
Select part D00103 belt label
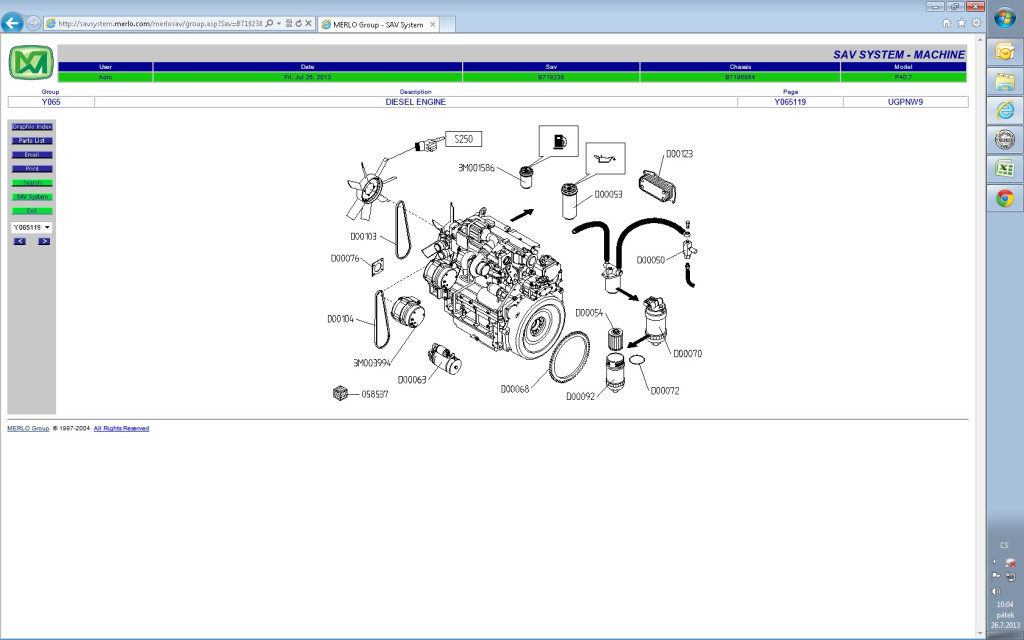(364, 236)
